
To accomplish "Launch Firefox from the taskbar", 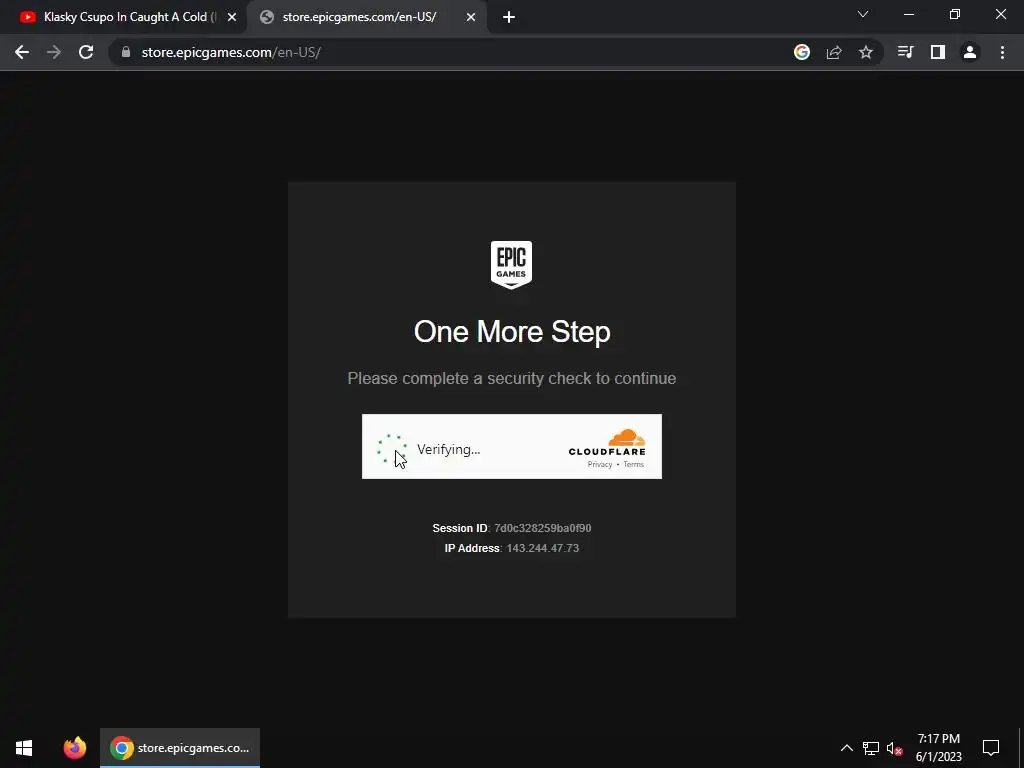I will (74, 748).
